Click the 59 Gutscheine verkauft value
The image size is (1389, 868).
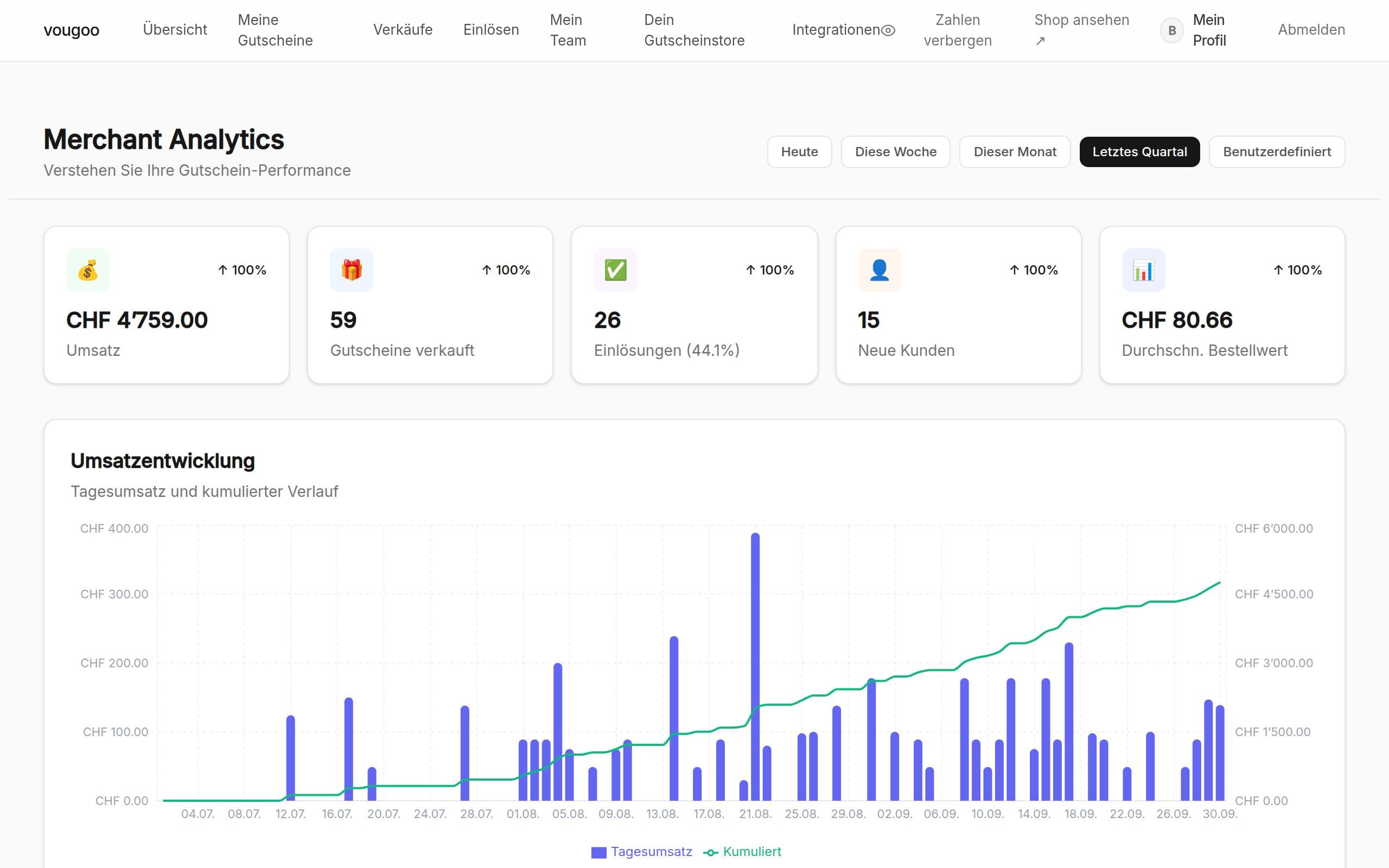(x=343, y=320)
